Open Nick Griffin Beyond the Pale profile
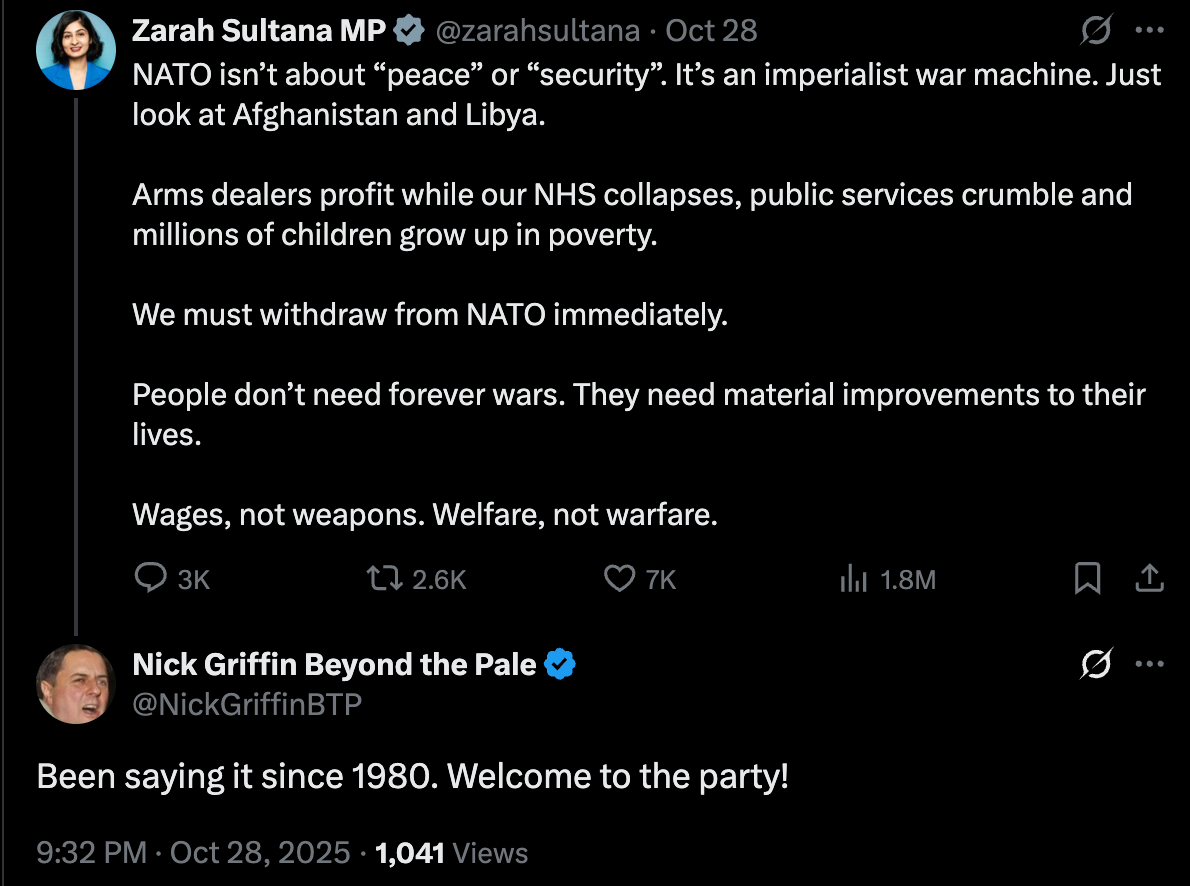The height and width of the screenshot is (886, 1190). 334,663
